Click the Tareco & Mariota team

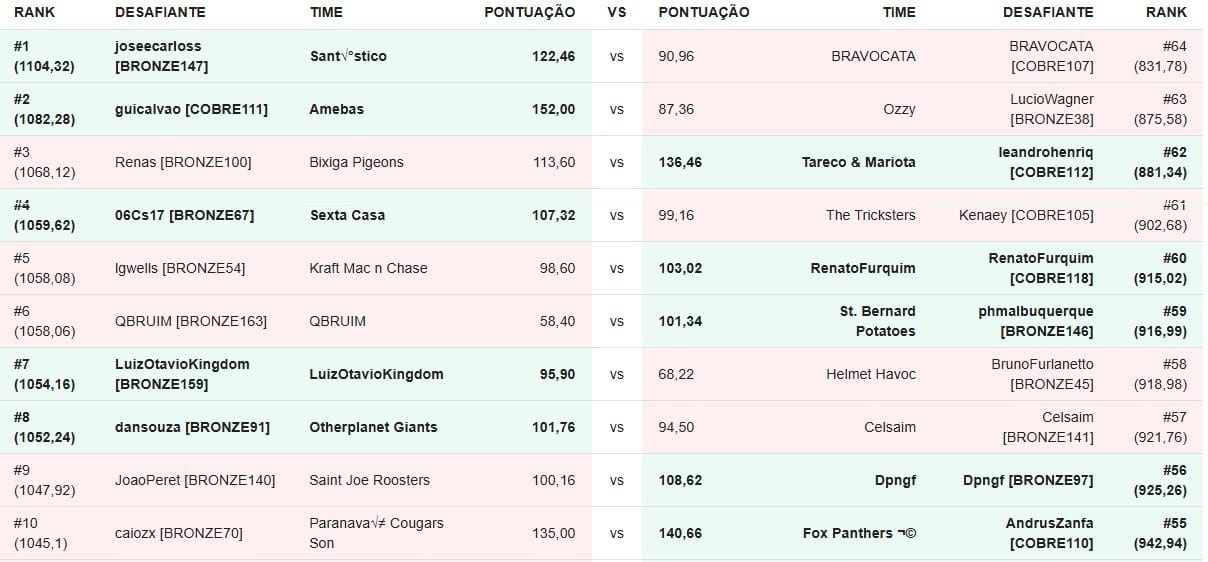(858, 162)
